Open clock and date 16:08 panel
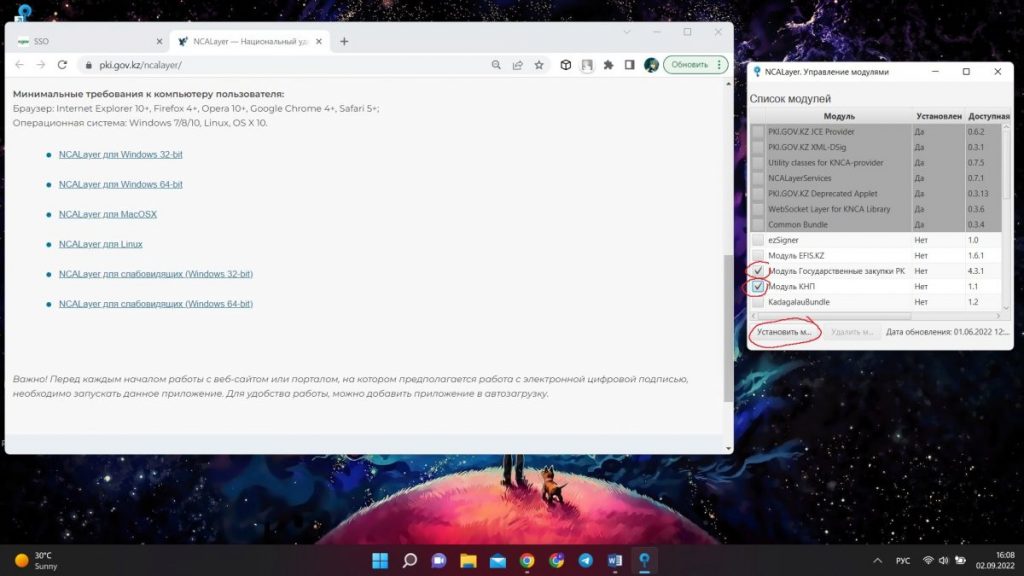The height and width of the screenshot is (576, 1024). click(995, 560)
